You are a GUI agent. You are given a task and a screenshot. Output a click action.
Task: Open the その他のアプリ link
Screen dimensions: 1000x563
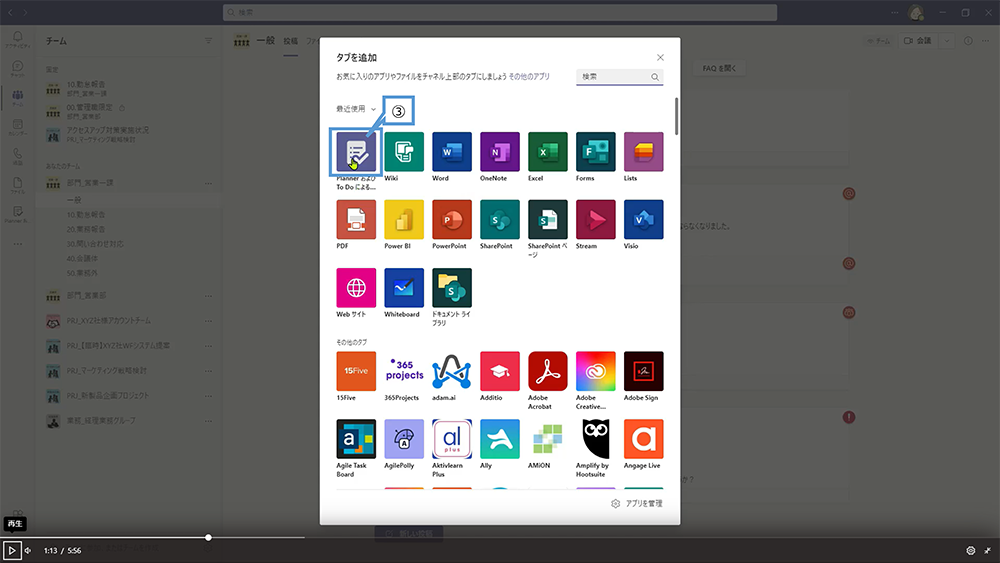(x=529, y=77)
